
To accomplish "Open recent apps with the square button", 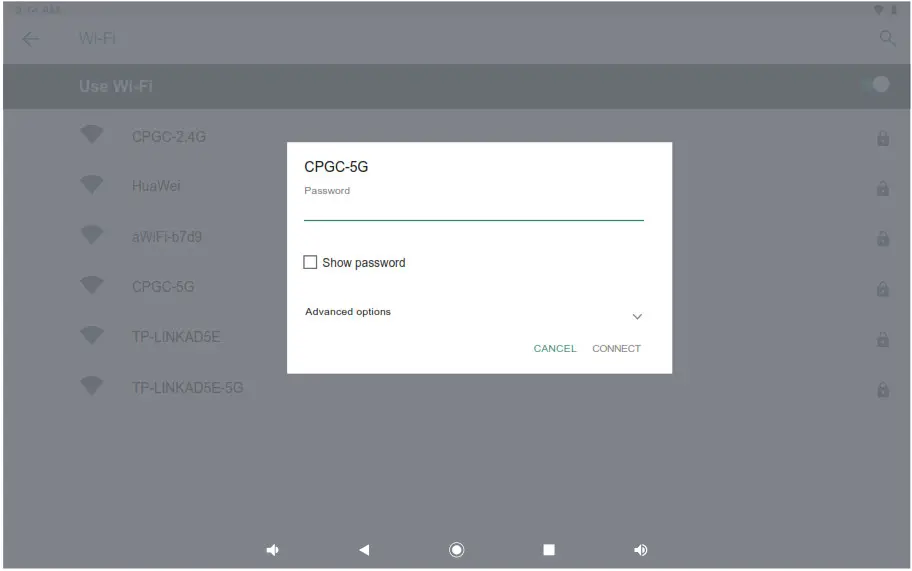I will (548, 549).
